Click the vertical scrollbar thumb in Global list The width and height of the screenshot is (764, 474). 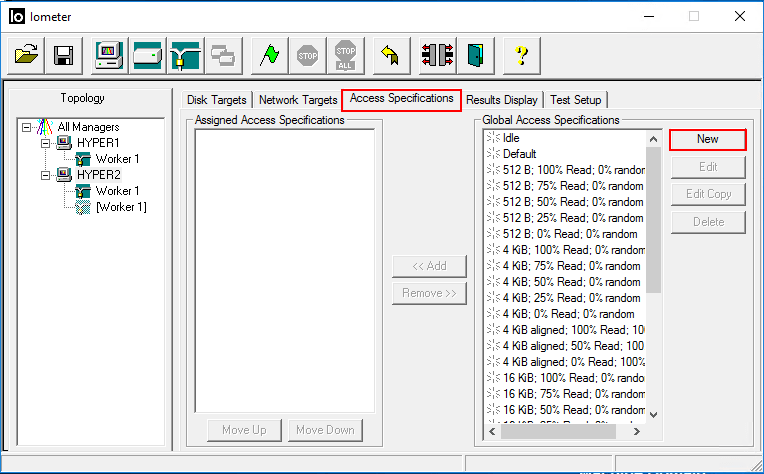pos(654,220)
